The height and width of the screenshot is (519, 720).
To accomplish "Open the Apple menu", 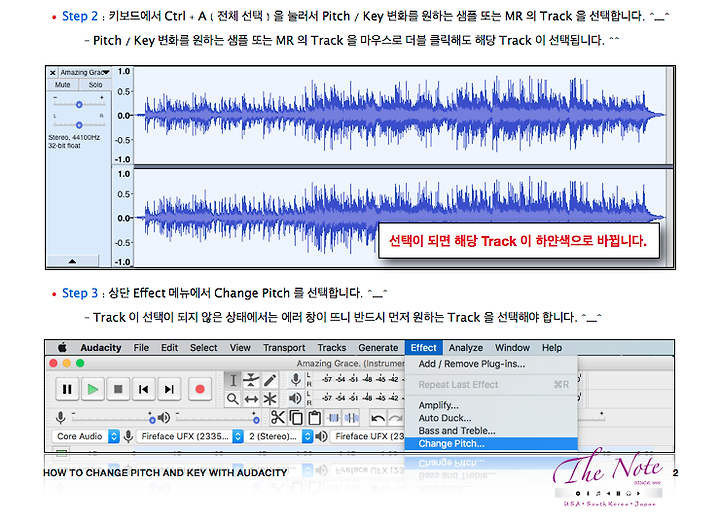I will click(62, 348).
